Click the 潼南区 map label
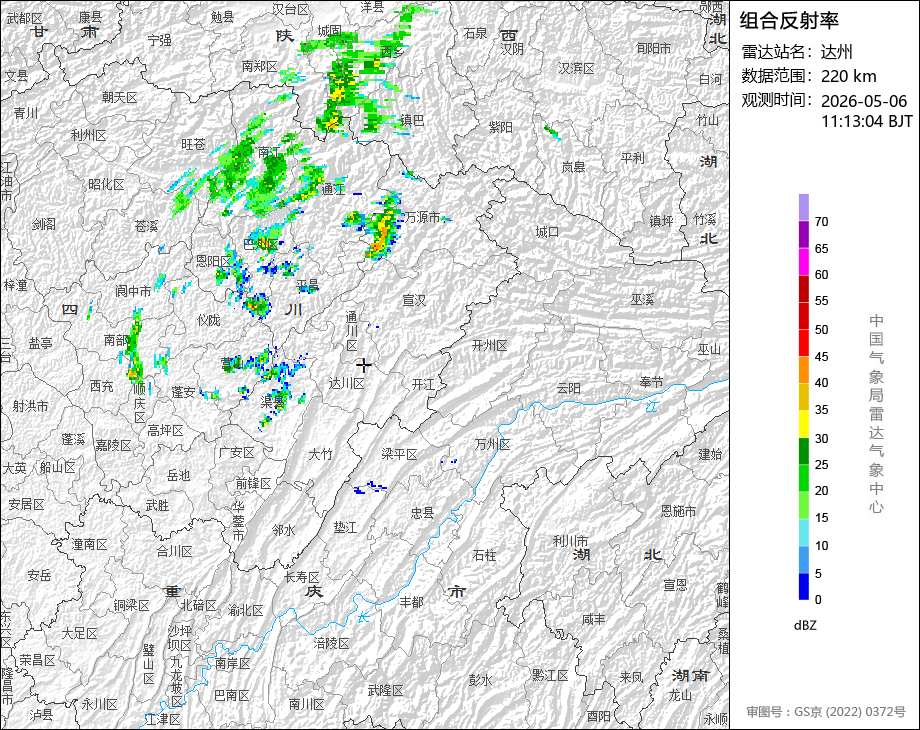 click(90, 544)
